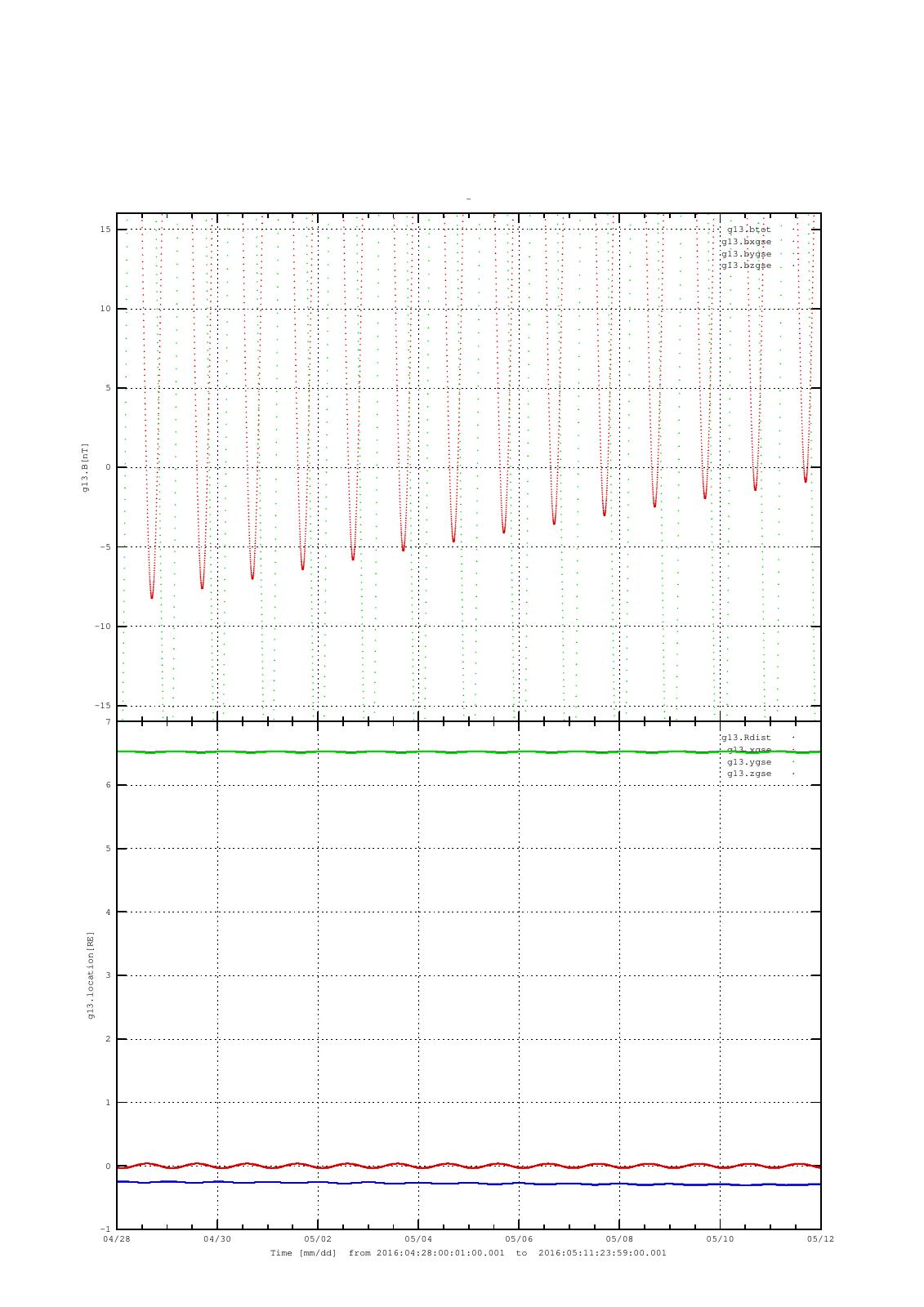Choose the 05/10 date tick label
This screenshot has height=1307, width=924.
(x=720, y=1239)
